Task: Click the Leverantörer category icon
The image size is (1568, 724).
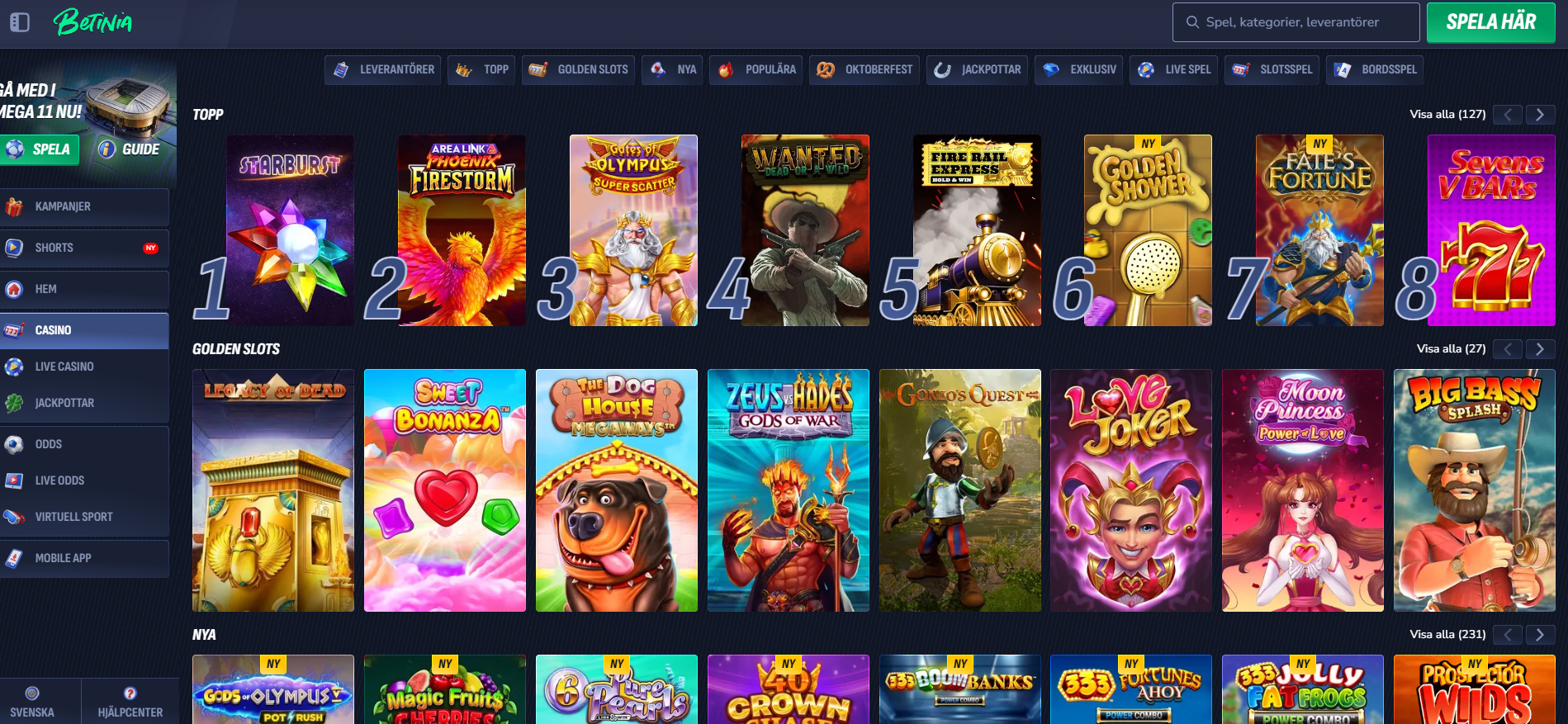Action: pos(341,70)
